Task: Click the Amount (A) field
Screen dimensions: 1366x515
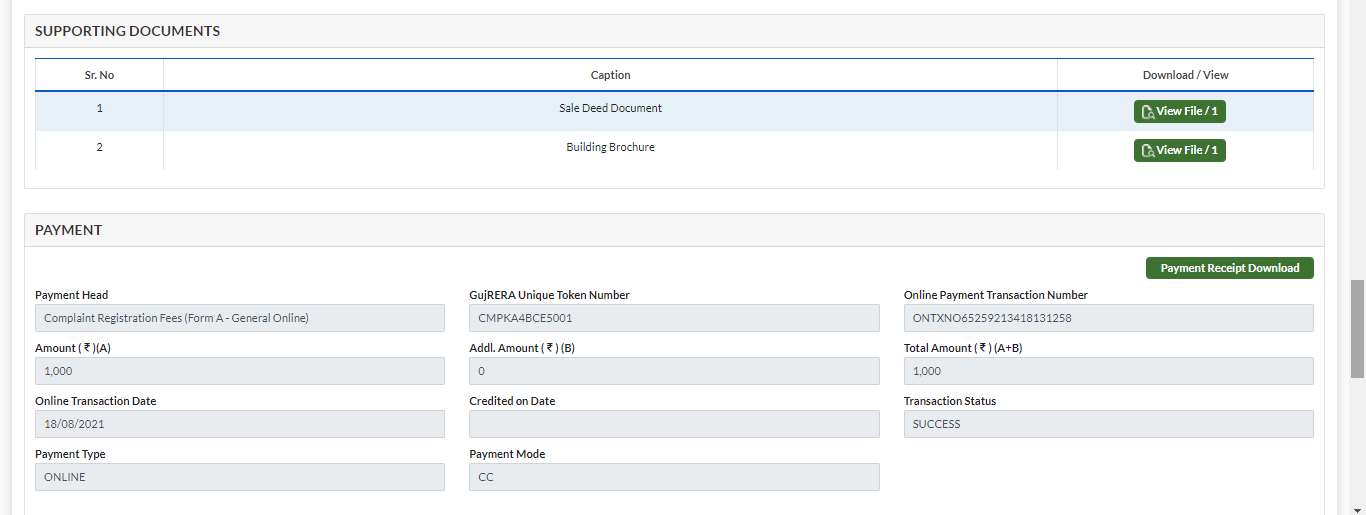Action: point(240,371)
